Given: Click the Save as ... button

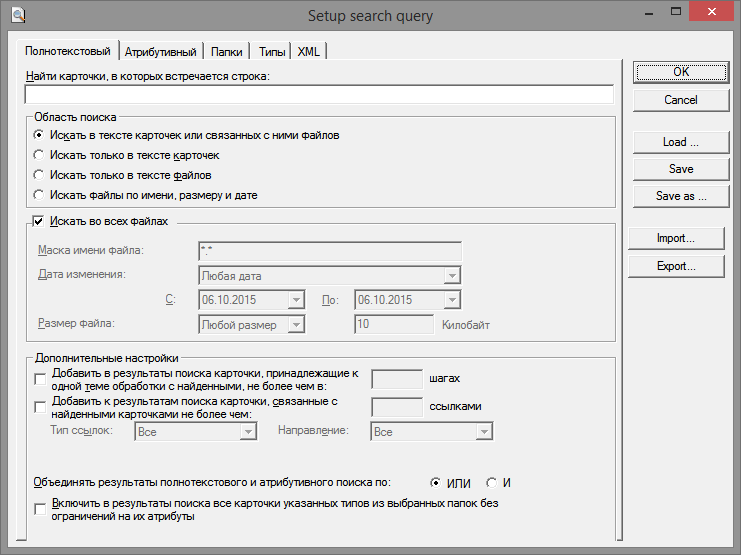Looking at the screenshot, I should (x=680, y=196).
